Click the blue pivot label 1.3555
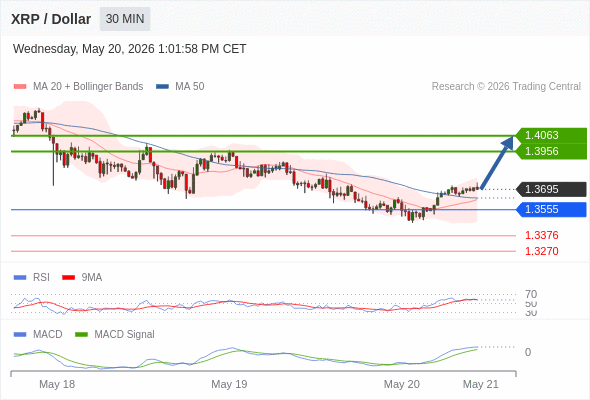590x400 pixels. click(x=551, y=210)
